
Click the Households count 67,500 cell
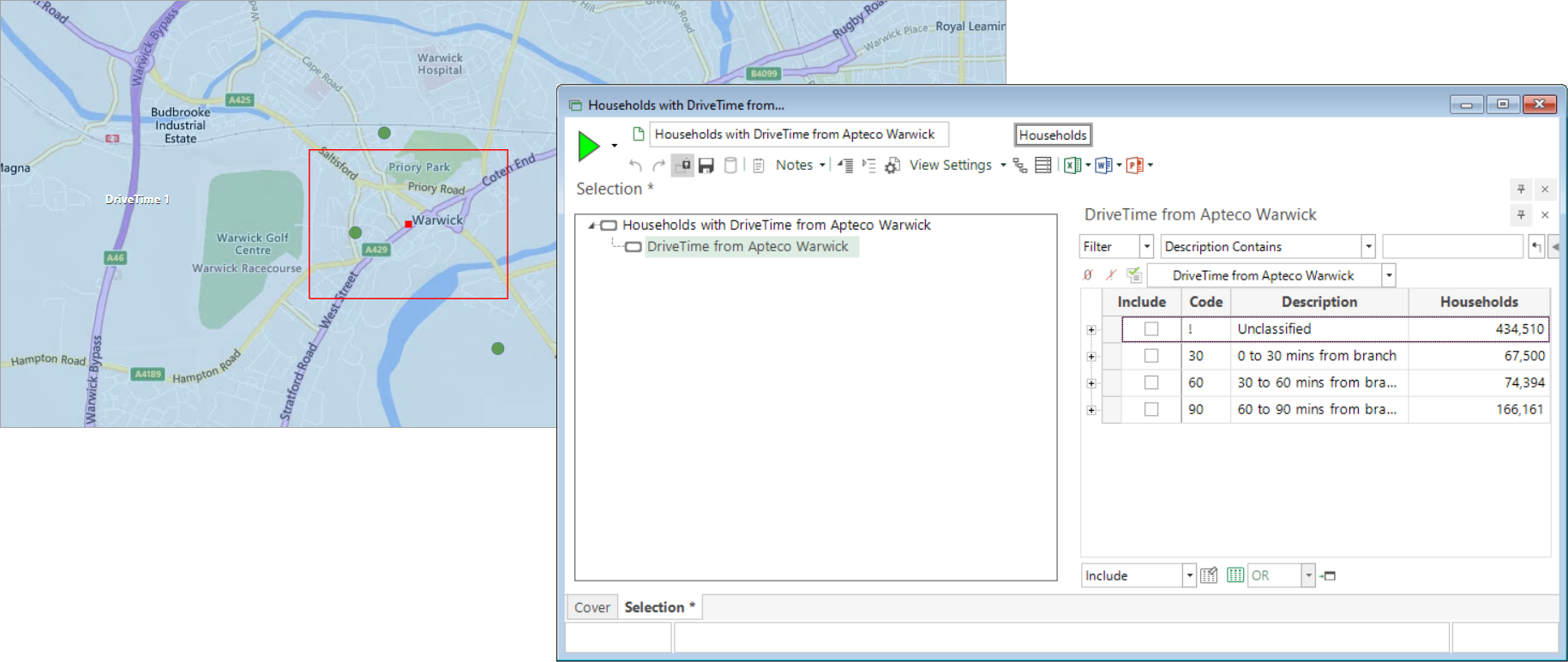point(1478,355)
